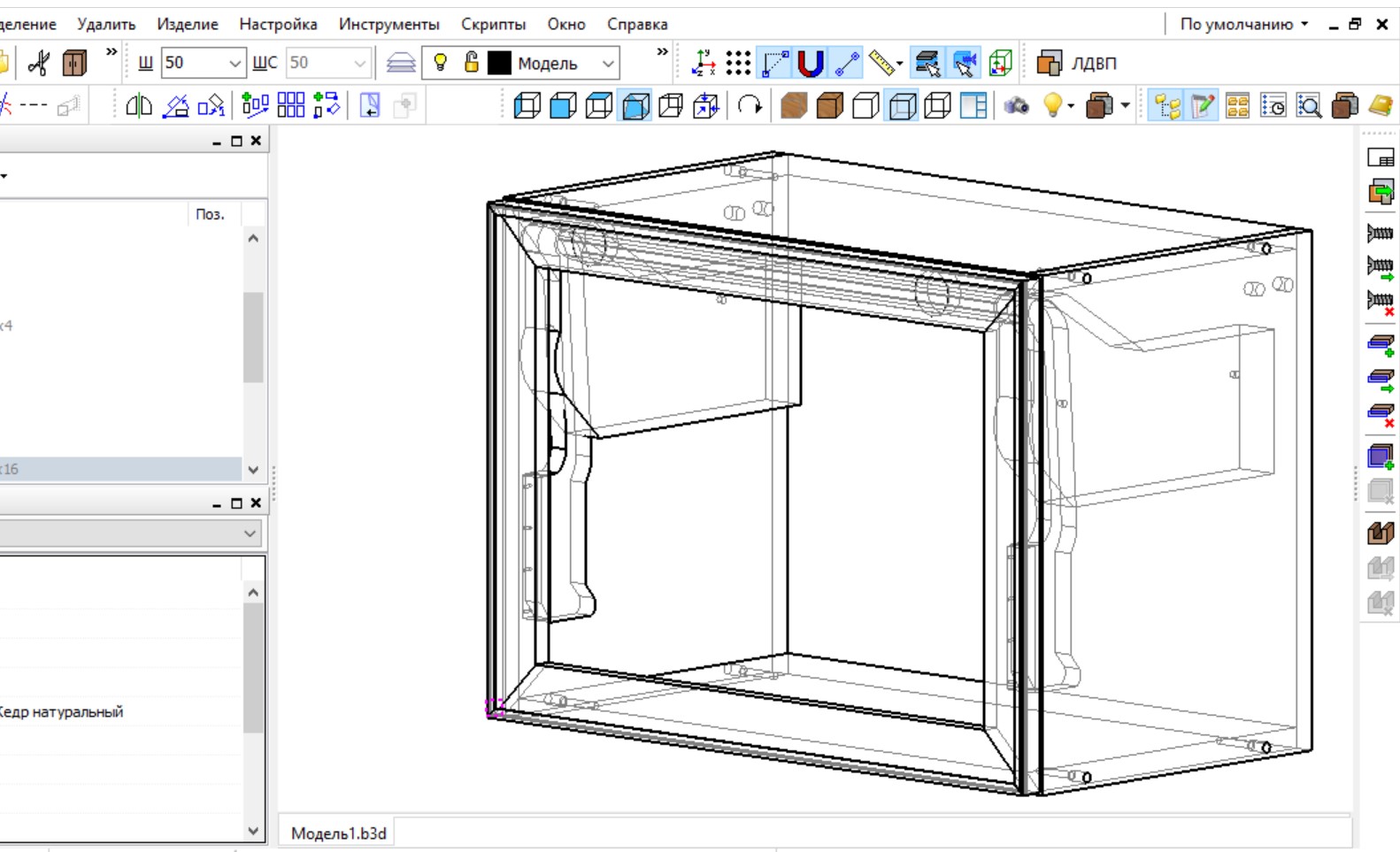The image size is (1400, 852).
Task: Toggle the magnet snap mode
Action: [810, 63]
